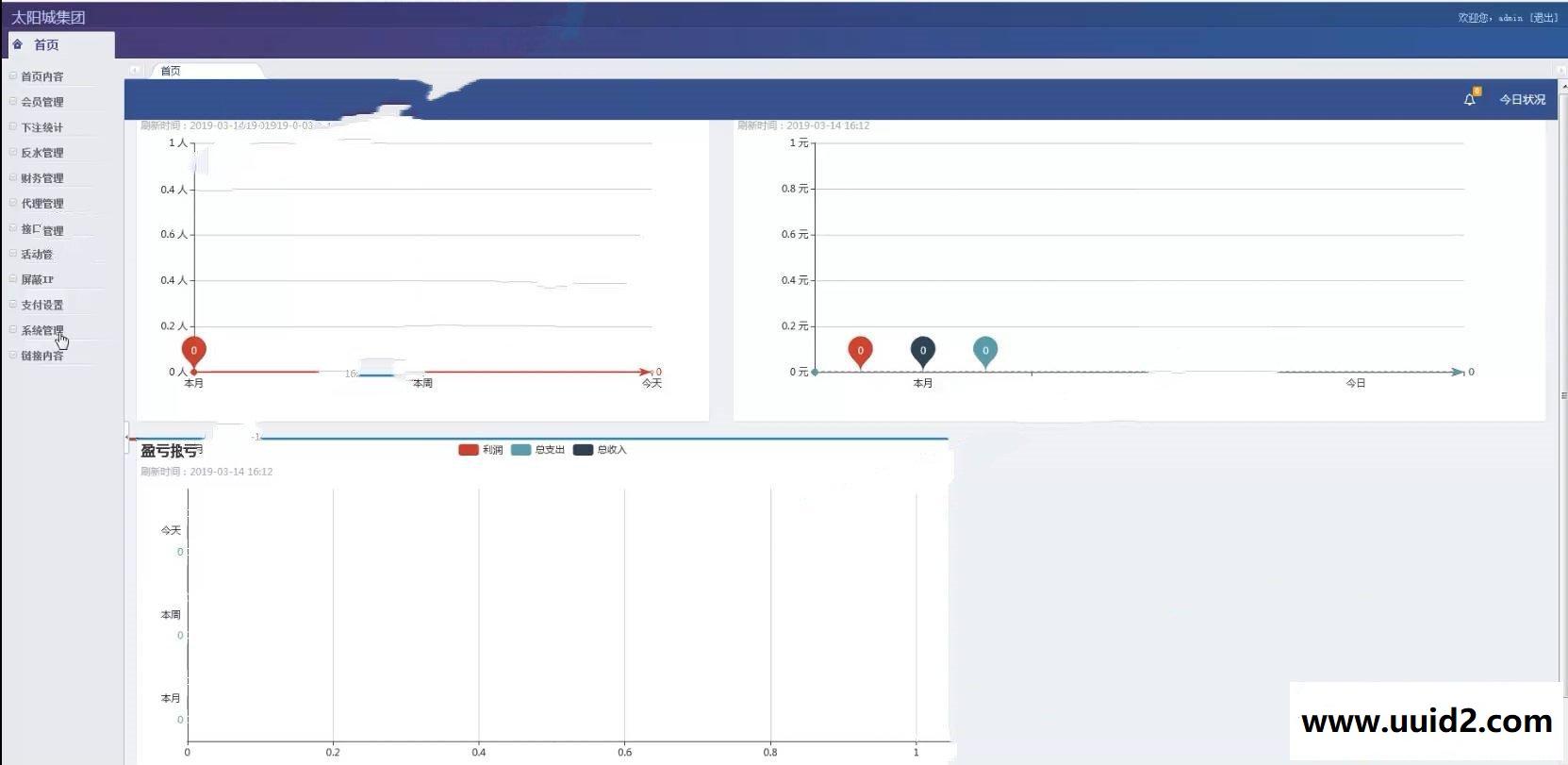Viewport: 1568px width, 765px height.
Task: Click the home icon beside 首页
Action: pos(18,44)
